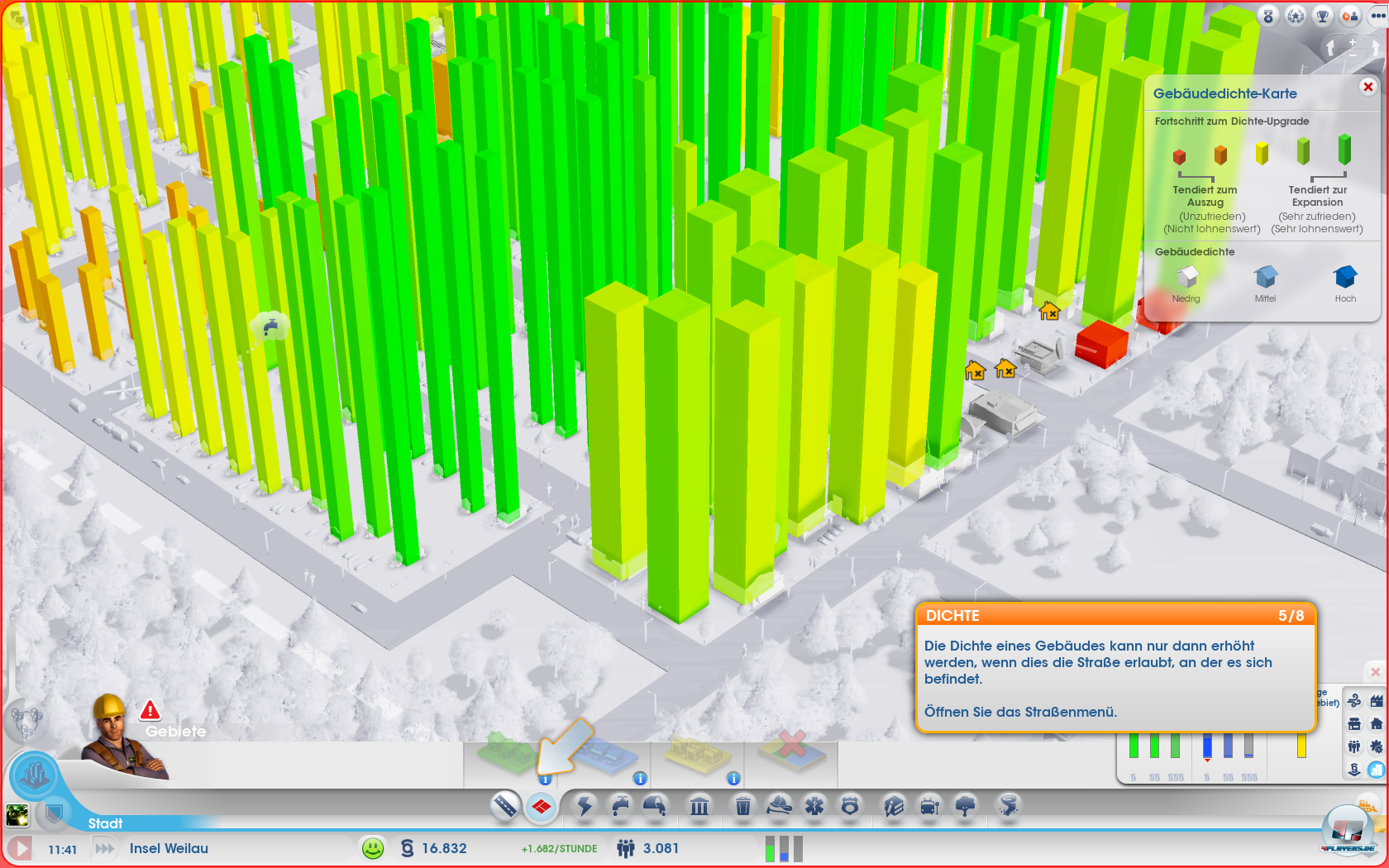Open the roads menu in the toolbar
The image size is (1389, 868).
pyautogui.click(x=504, y=805)
